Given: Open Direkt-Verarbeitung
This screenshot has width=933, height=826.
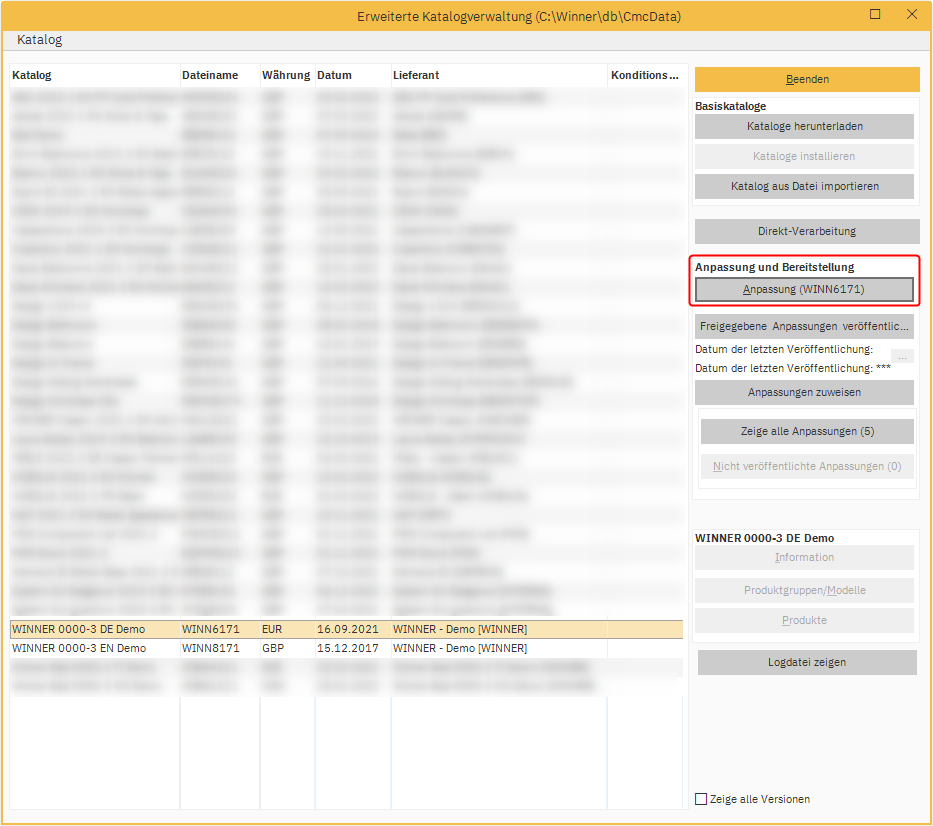Looking at the screenshot, I should (806, 231).
